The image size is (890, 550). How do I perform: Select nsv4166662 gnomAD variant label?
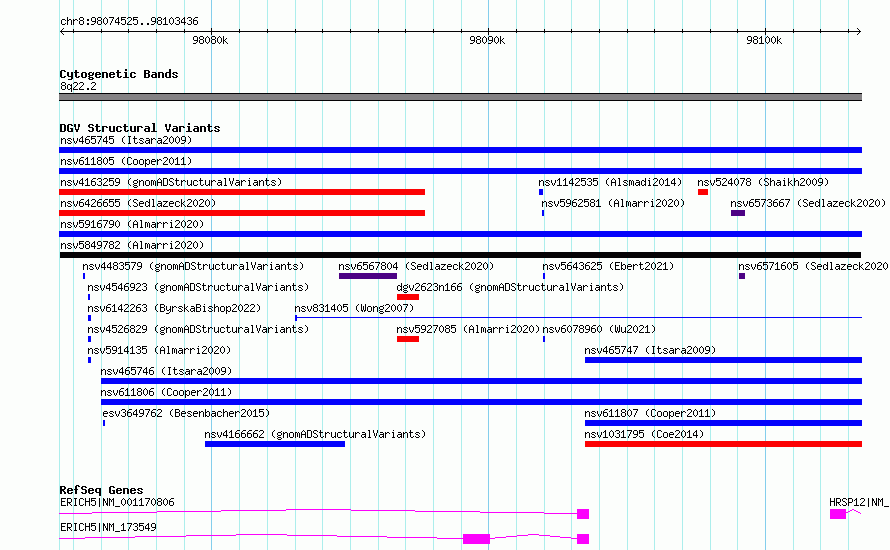315,434
